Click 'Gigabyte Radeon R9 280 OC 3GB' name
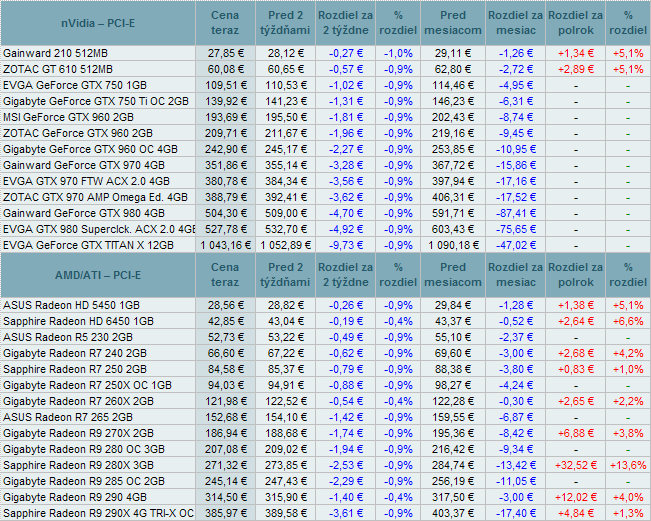651x521 pixels. tap(84, 449)
